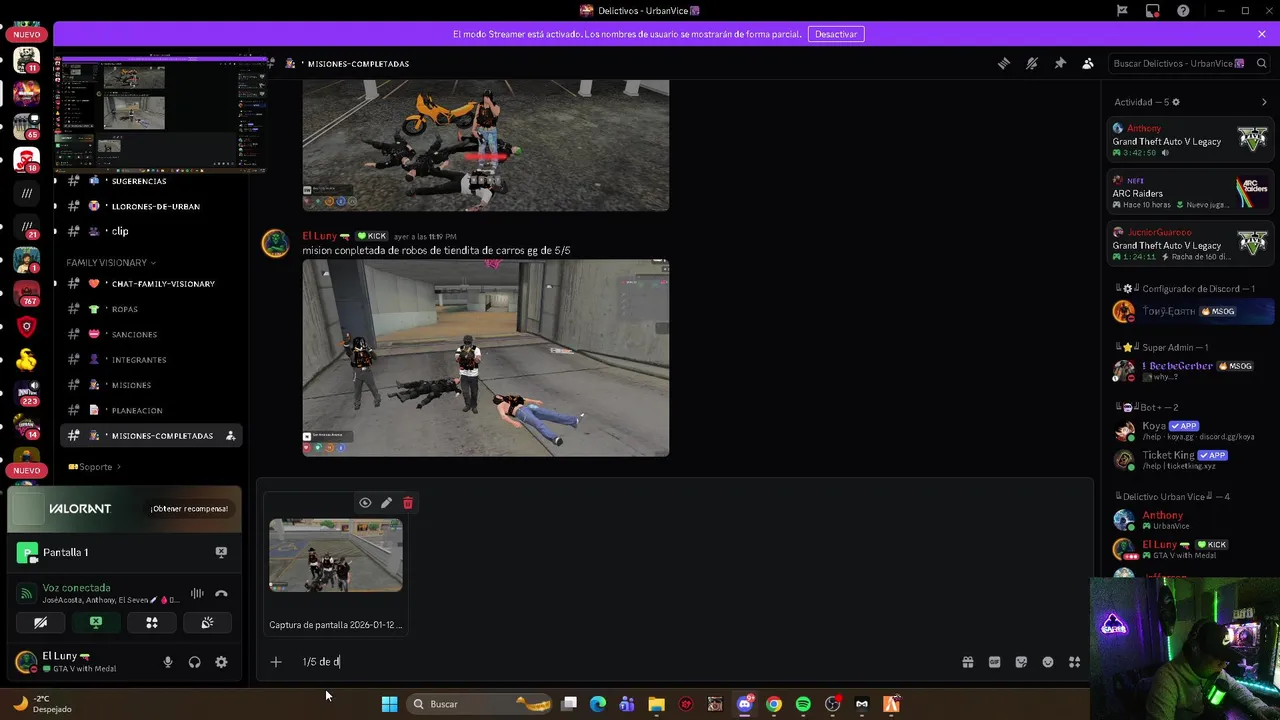Open the llorones-de-urban channel
Image resolution: width=1280 pixels, height=720 pixels.
click(x=150, y=206)
